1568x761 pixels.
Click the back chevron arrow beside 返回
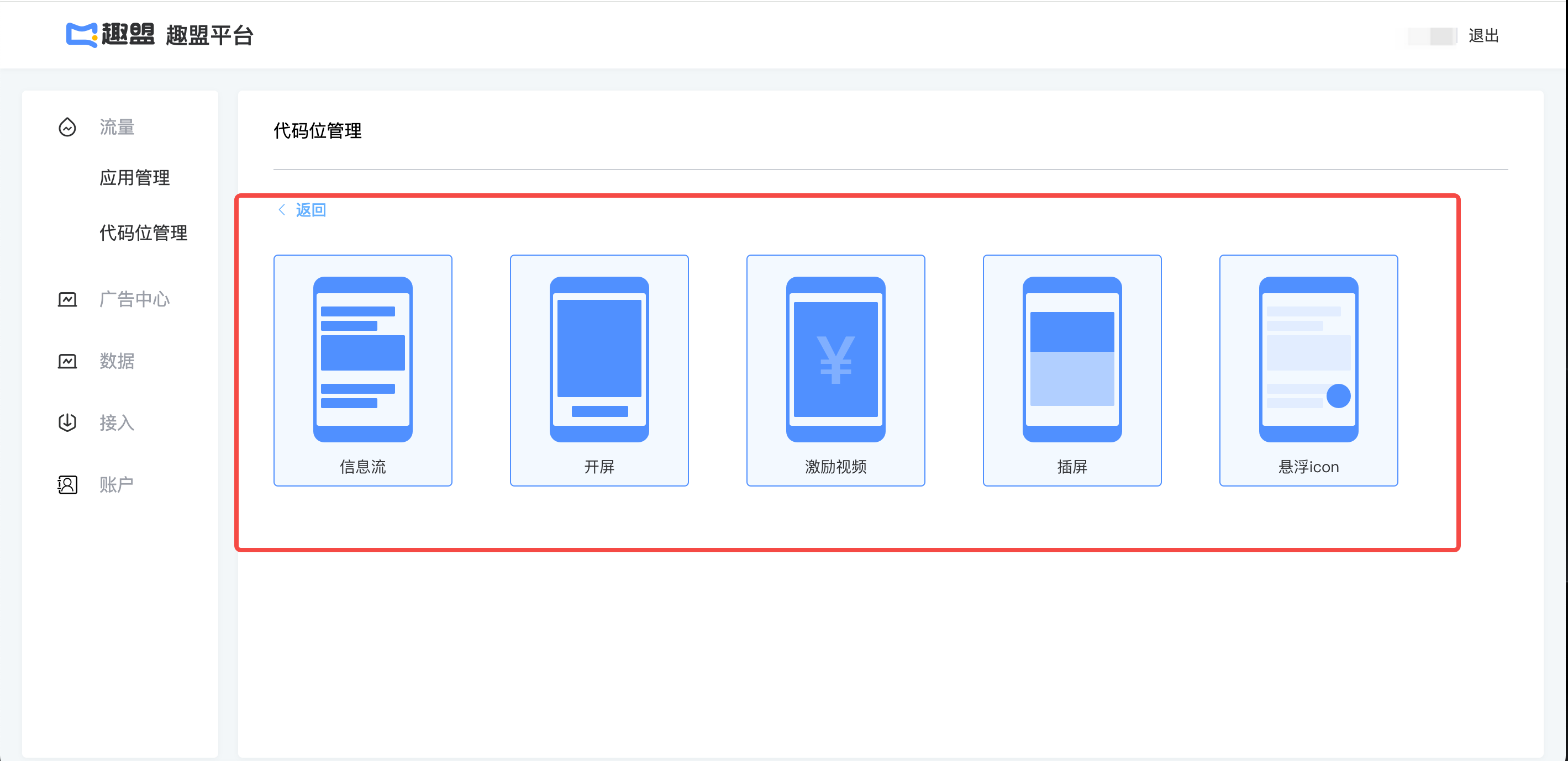(282, 210)
